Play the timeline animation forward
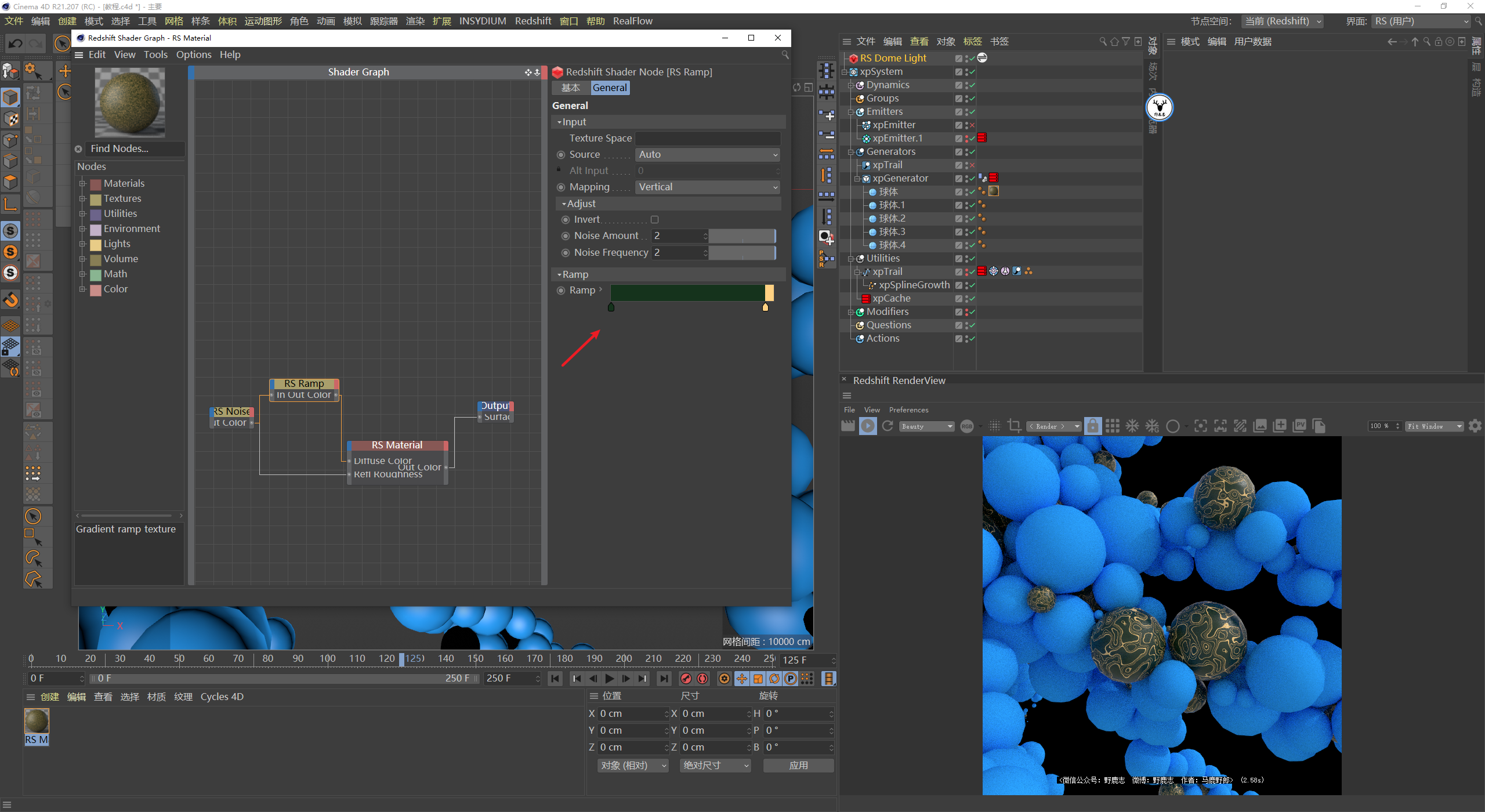 point(610,679)
